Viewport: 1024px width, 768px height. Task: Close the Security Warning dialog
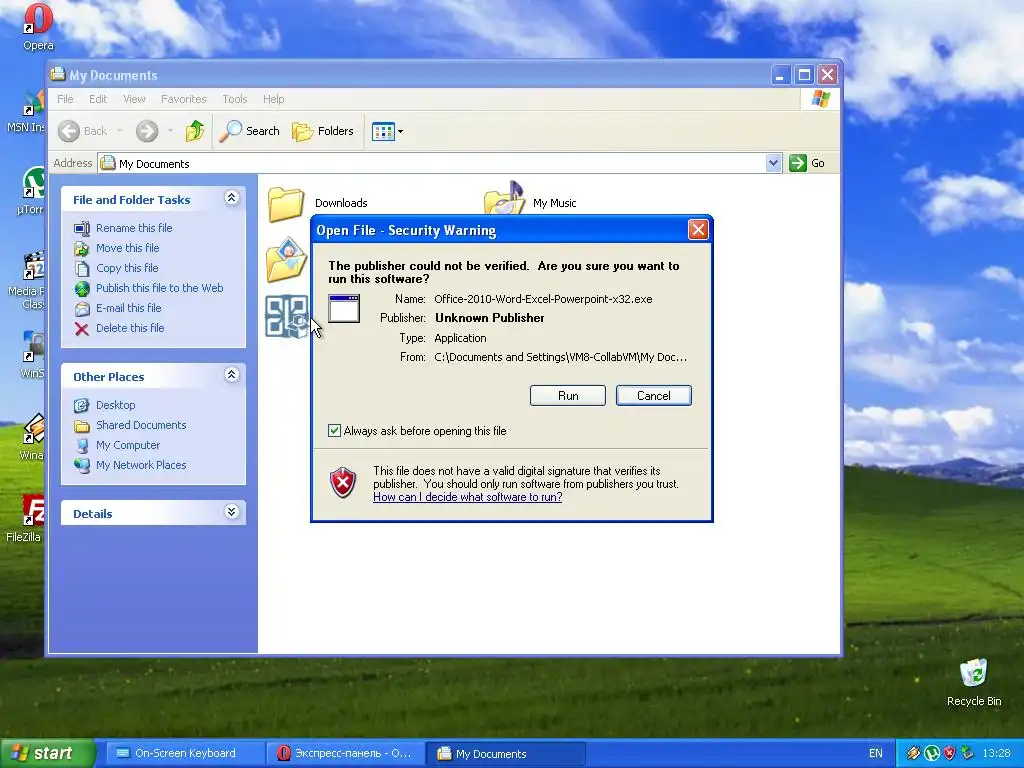[698, 230]
